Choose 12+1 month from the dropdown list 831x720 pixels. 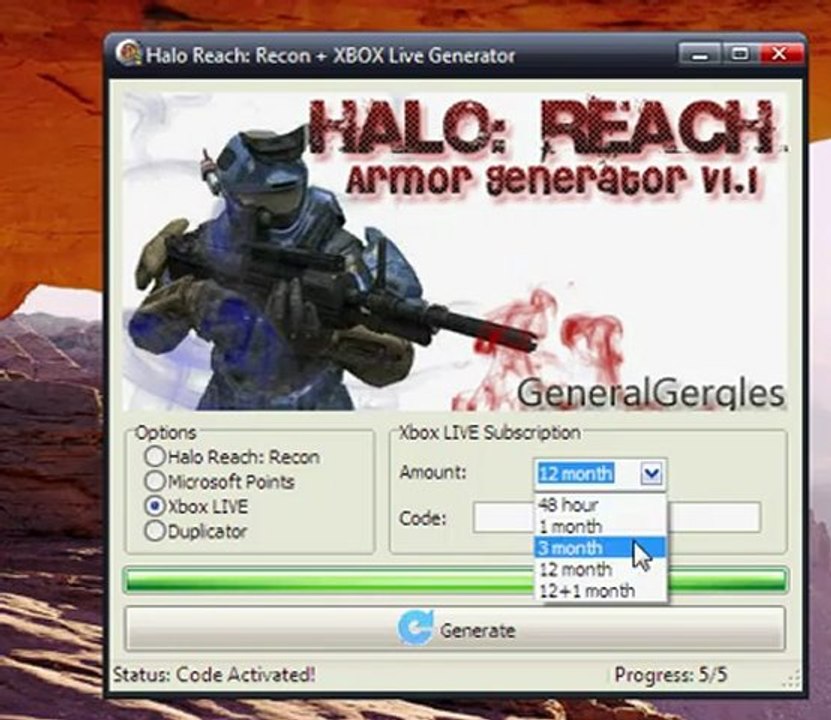[x=600, y=591]
